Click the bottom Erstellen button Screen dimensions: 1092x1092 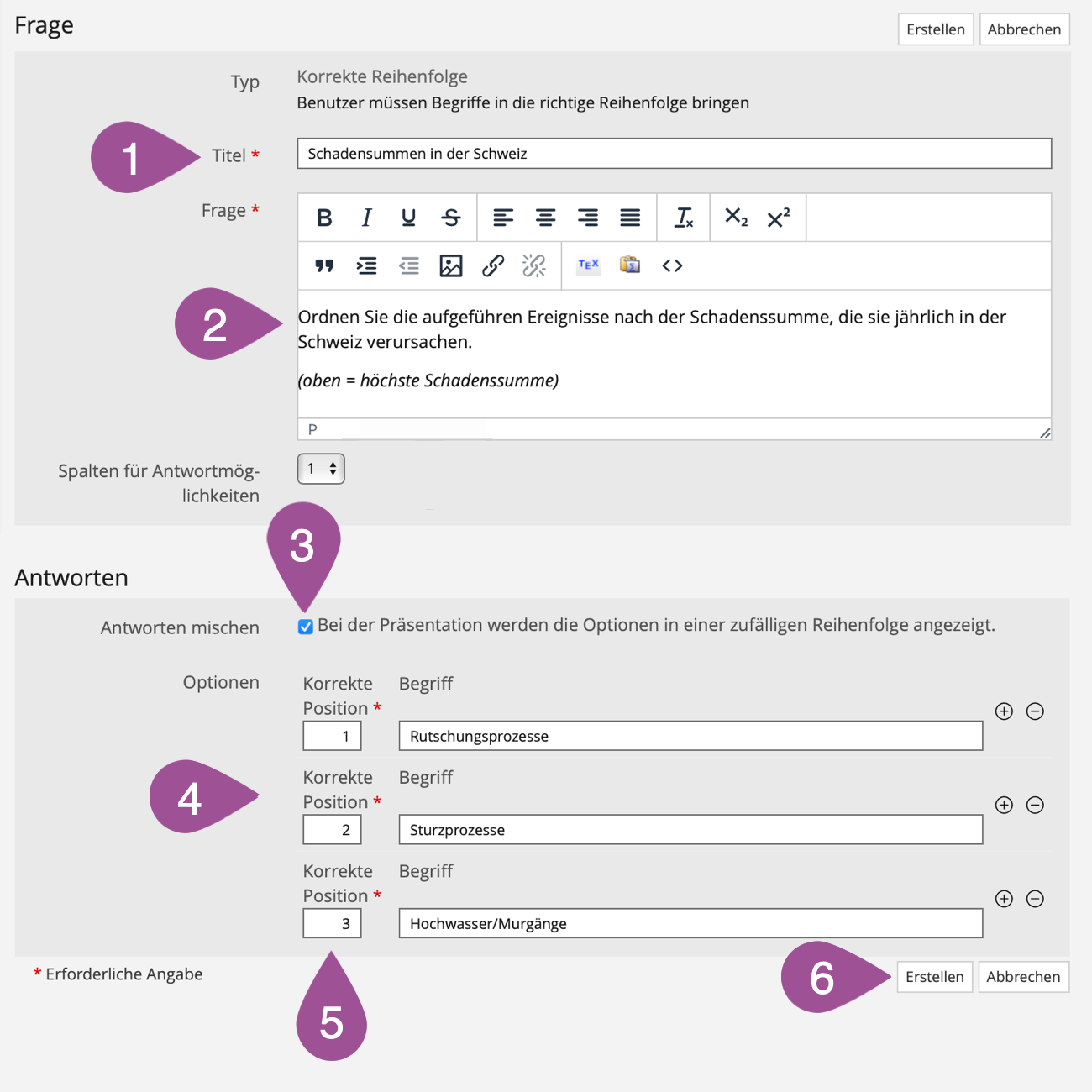934,977
